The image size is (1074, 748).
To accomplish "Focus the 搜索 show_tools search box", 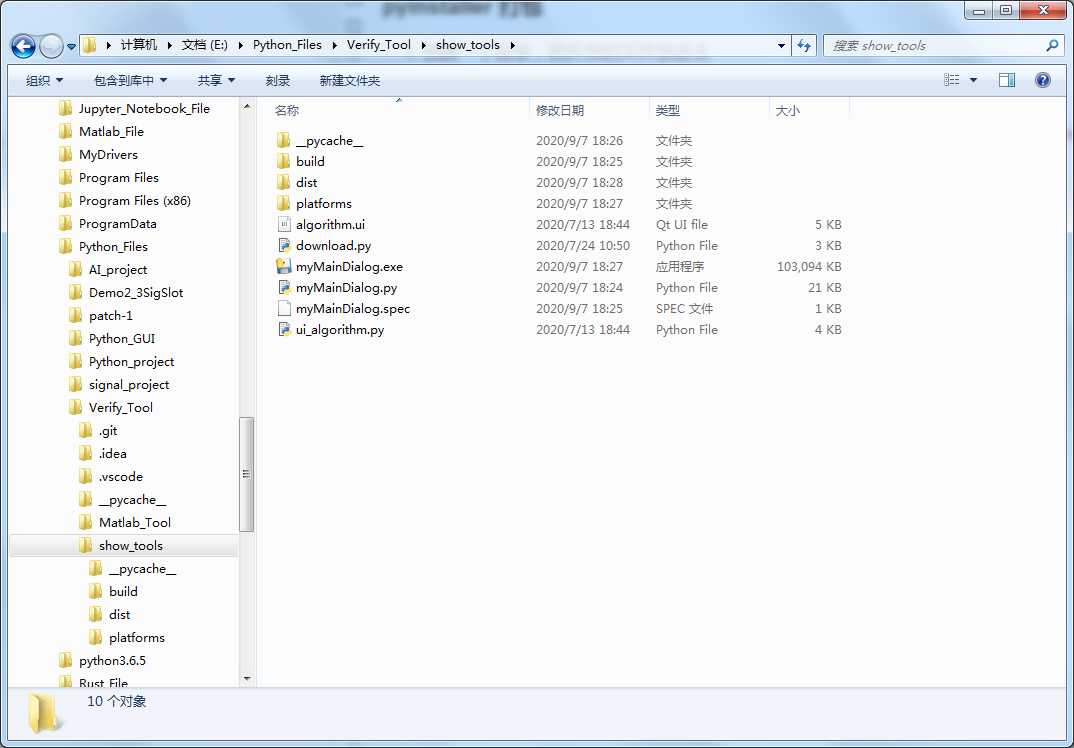I will [x=944, y=46].
